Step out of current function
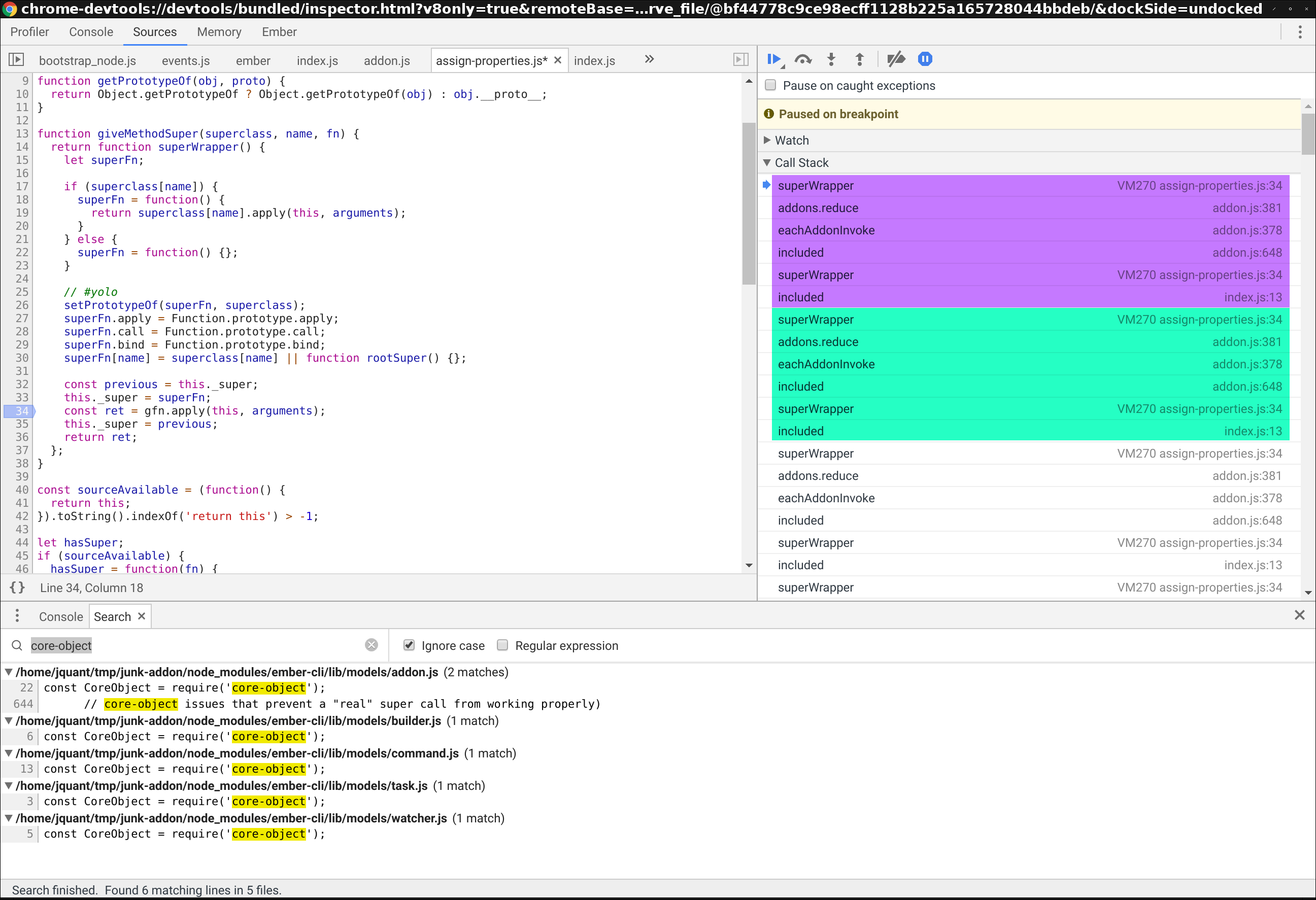This screenshot has width=1316, height=900. pos(859,59)
